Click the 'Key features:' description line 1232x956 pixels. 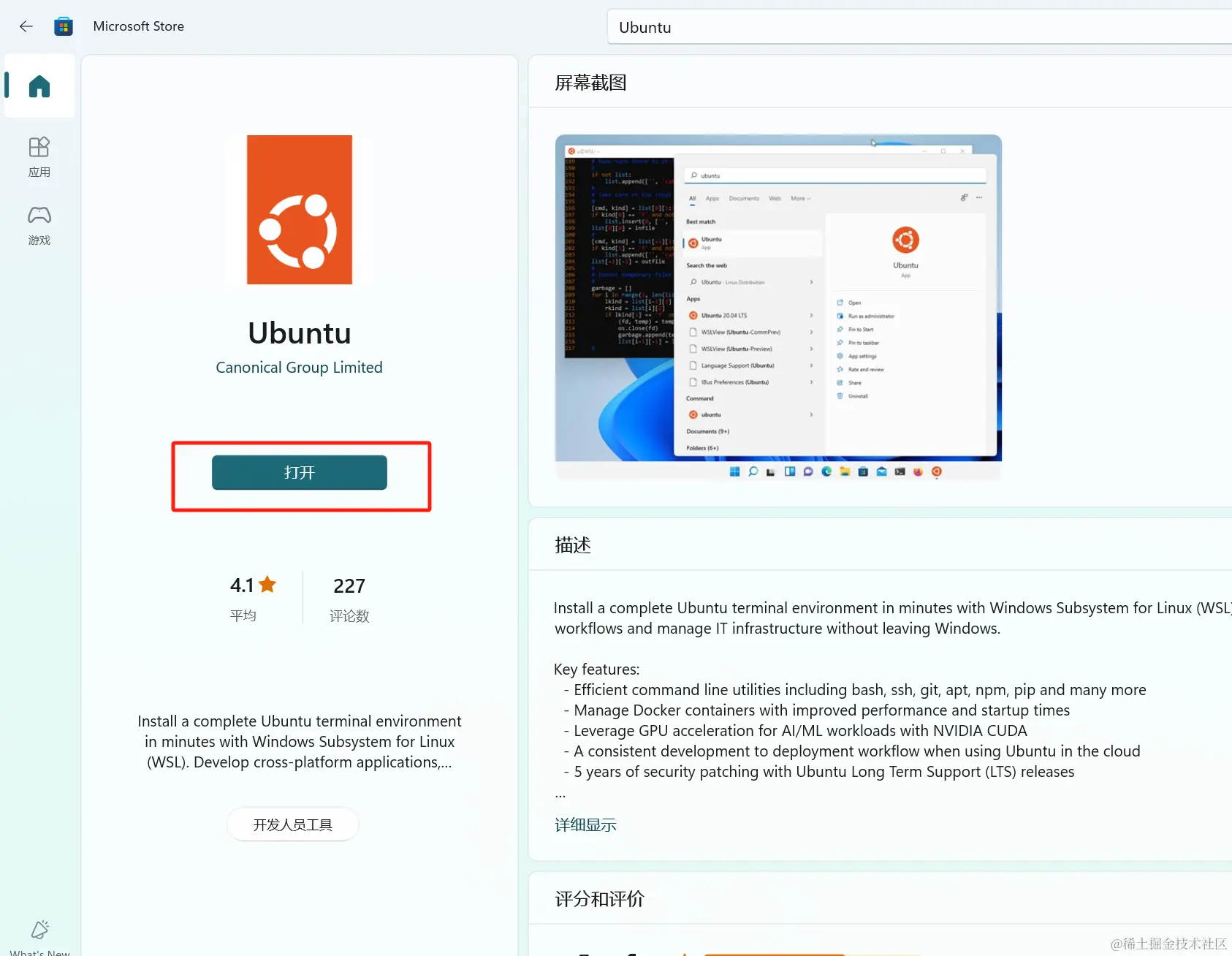(x=596, y=669)
